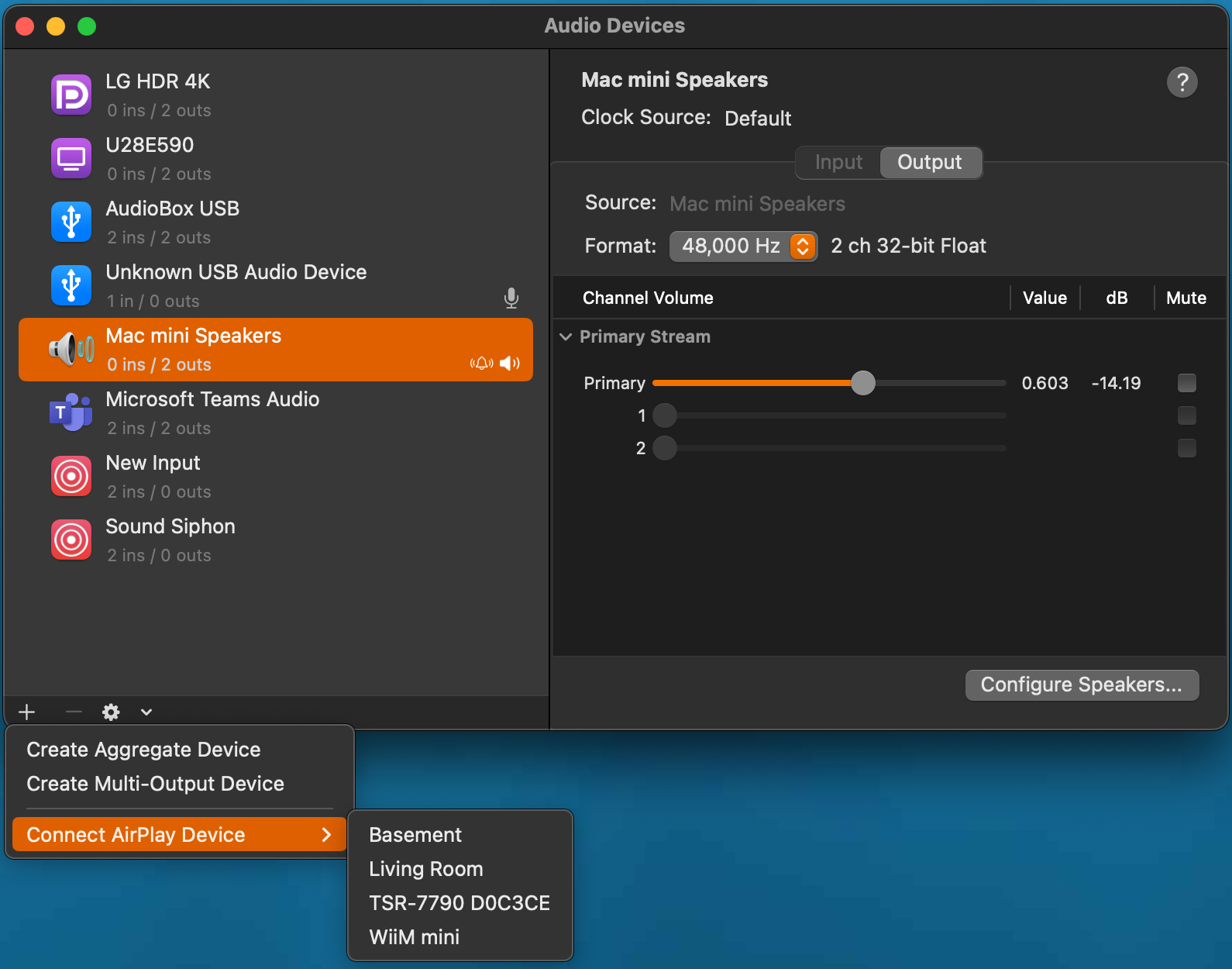This screenshot has width=1232, height=969.
Task: Select the LG HDR 4K device row
Action: (276, 95)
